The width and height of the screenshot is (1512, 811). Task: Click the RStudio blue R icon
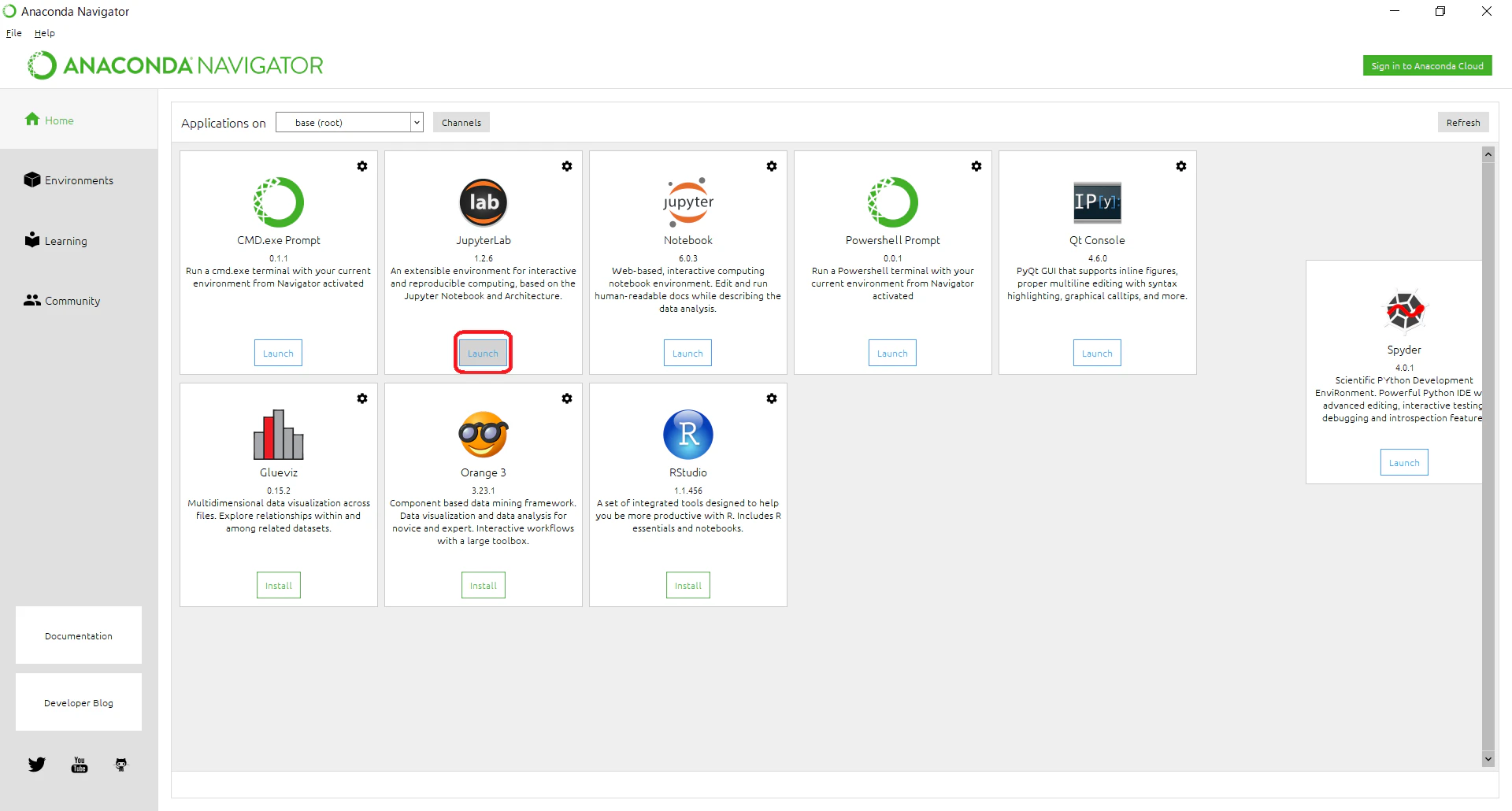click(x=688, y=435)
